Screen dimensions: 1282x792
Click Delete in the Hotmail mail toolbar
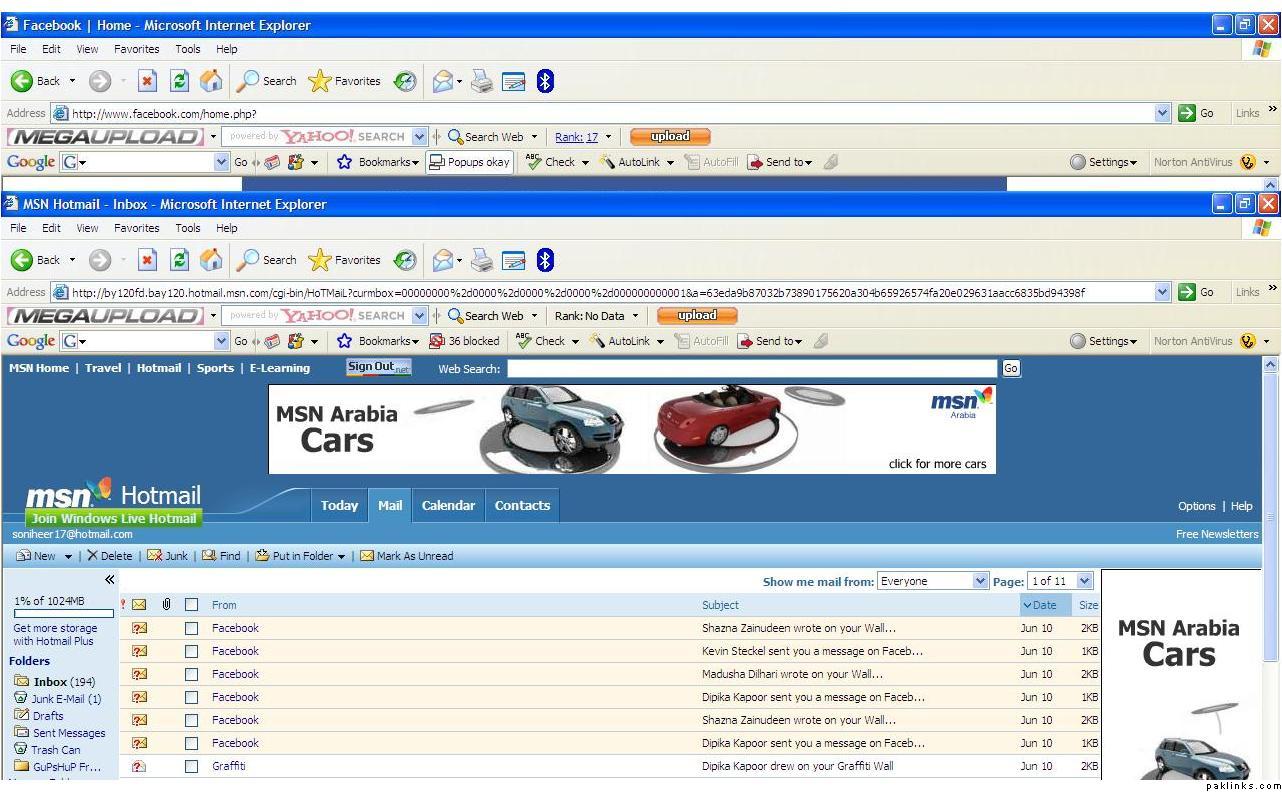[109, 556]
